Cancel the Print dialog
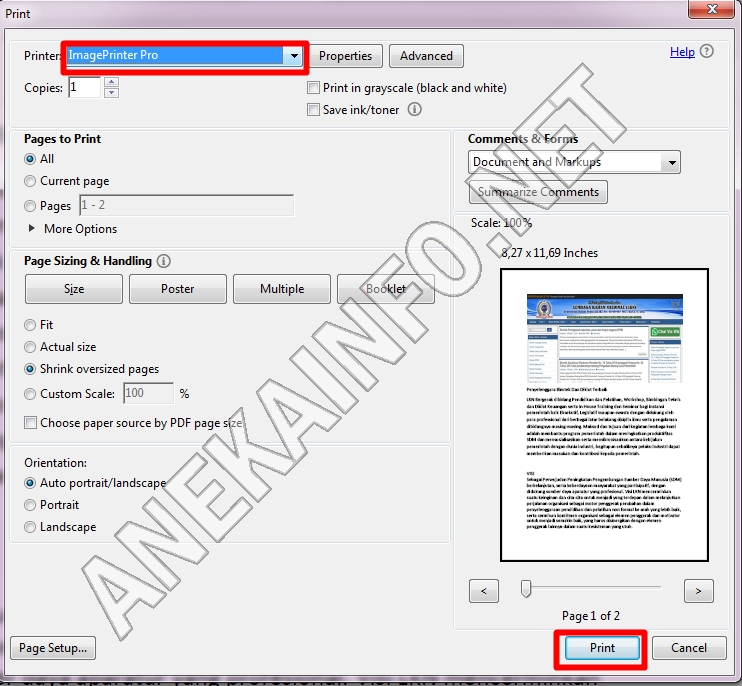742x686 pixels. 689,648
